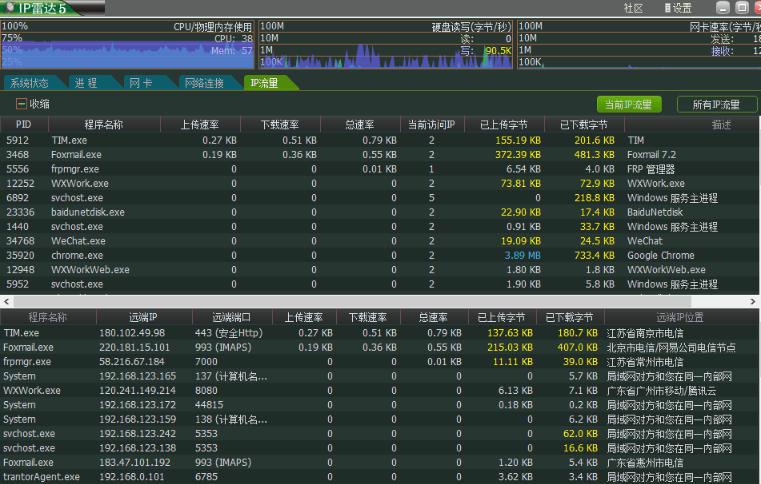Screen dimensions: 761x484
Task: Open the 网络连接 tab
Action: tap(203, 83)
